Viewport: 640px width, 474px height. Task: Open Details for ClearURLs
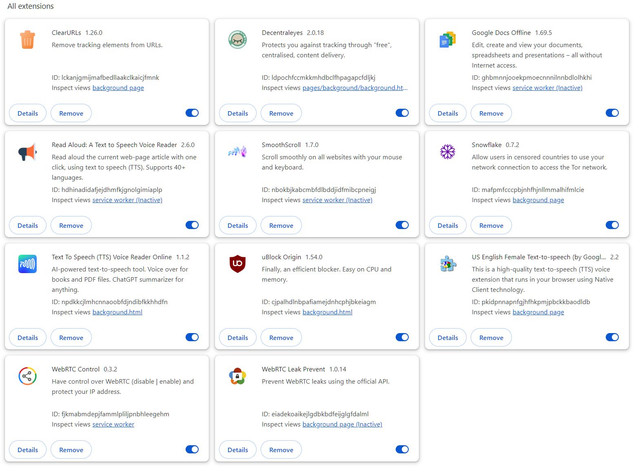coord(28,113)
